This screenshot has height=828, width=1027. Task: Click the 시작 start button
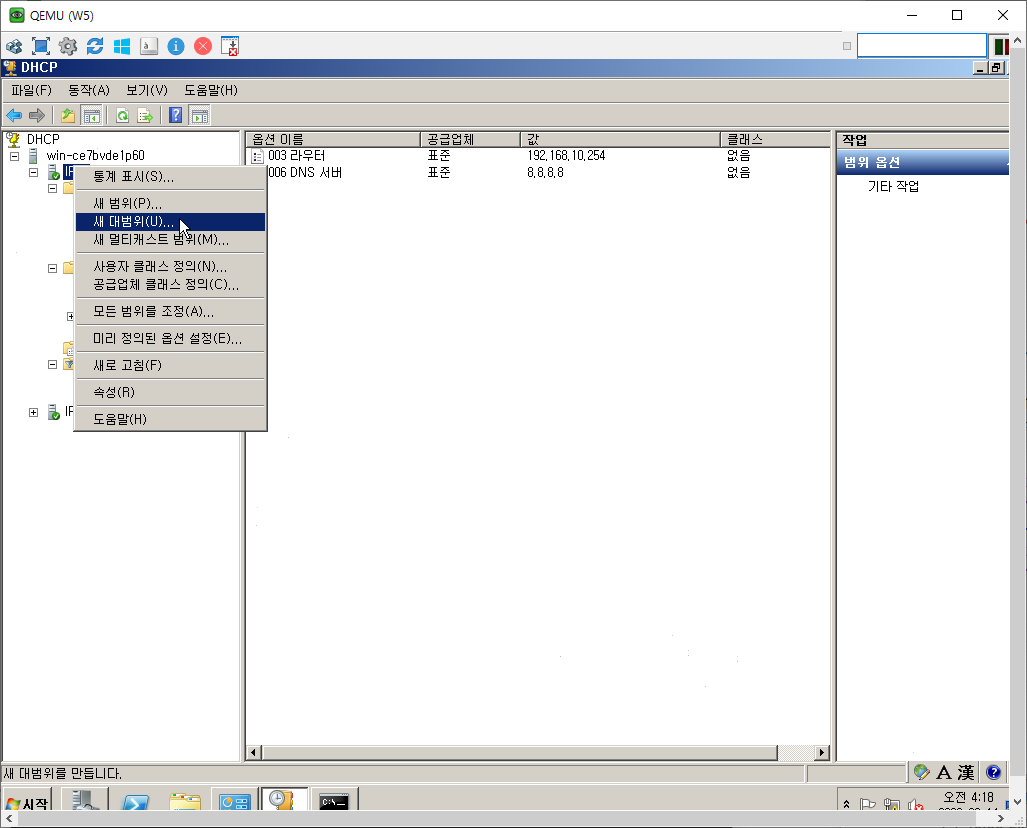(x=28, y=801)
